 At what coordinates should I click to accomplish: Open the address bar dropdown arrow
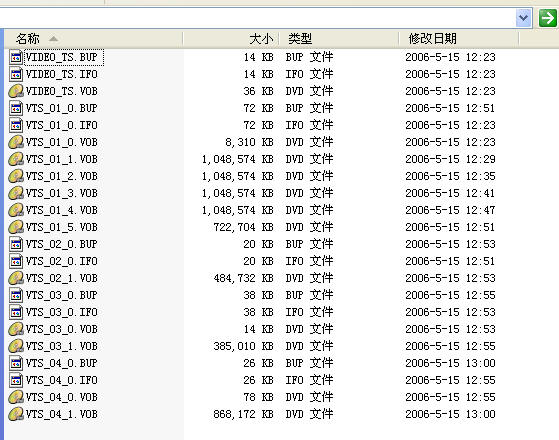point(523,18)
